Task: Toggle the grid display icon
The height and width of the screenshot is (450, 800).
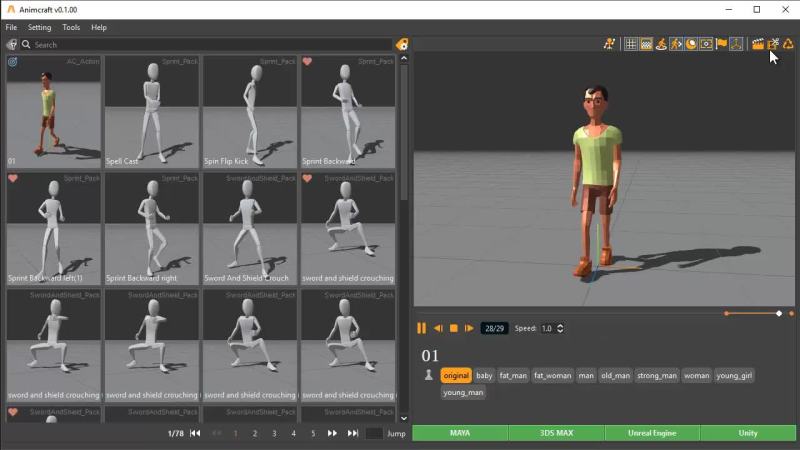Action: pos(631,44)
